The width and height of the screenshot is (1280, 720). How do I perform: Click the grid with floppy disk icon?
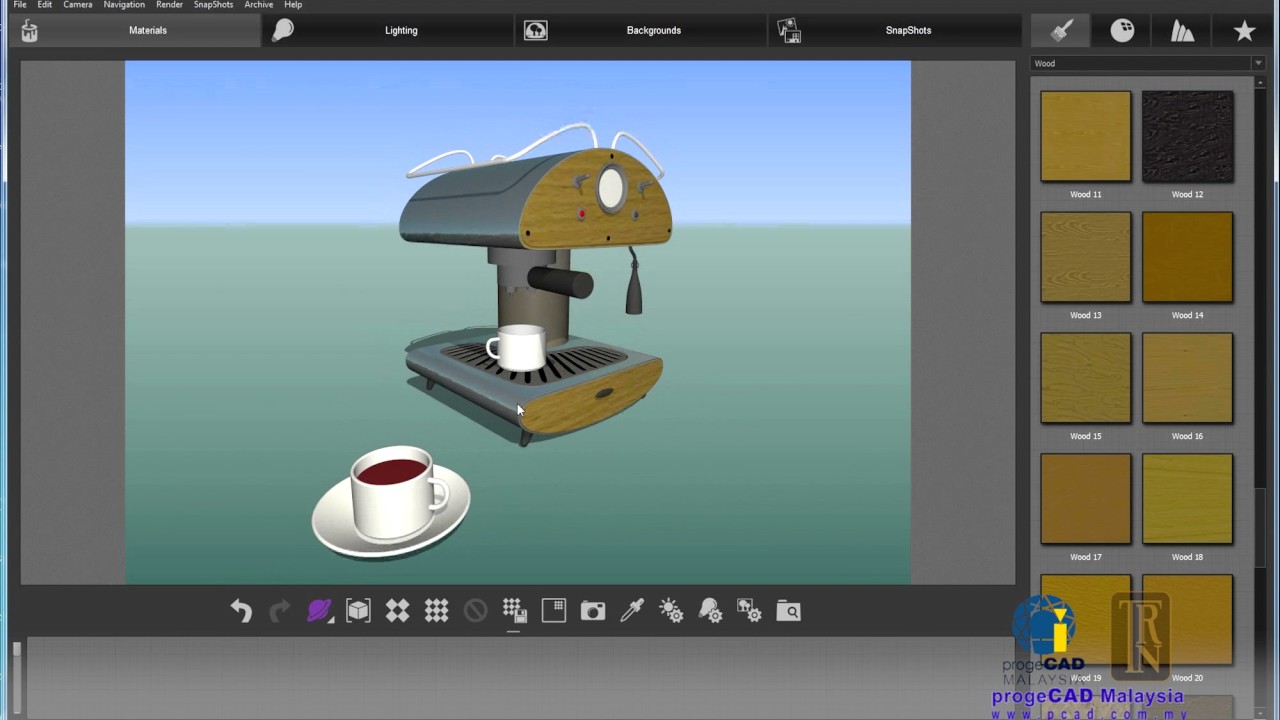(x=514, y=611)
